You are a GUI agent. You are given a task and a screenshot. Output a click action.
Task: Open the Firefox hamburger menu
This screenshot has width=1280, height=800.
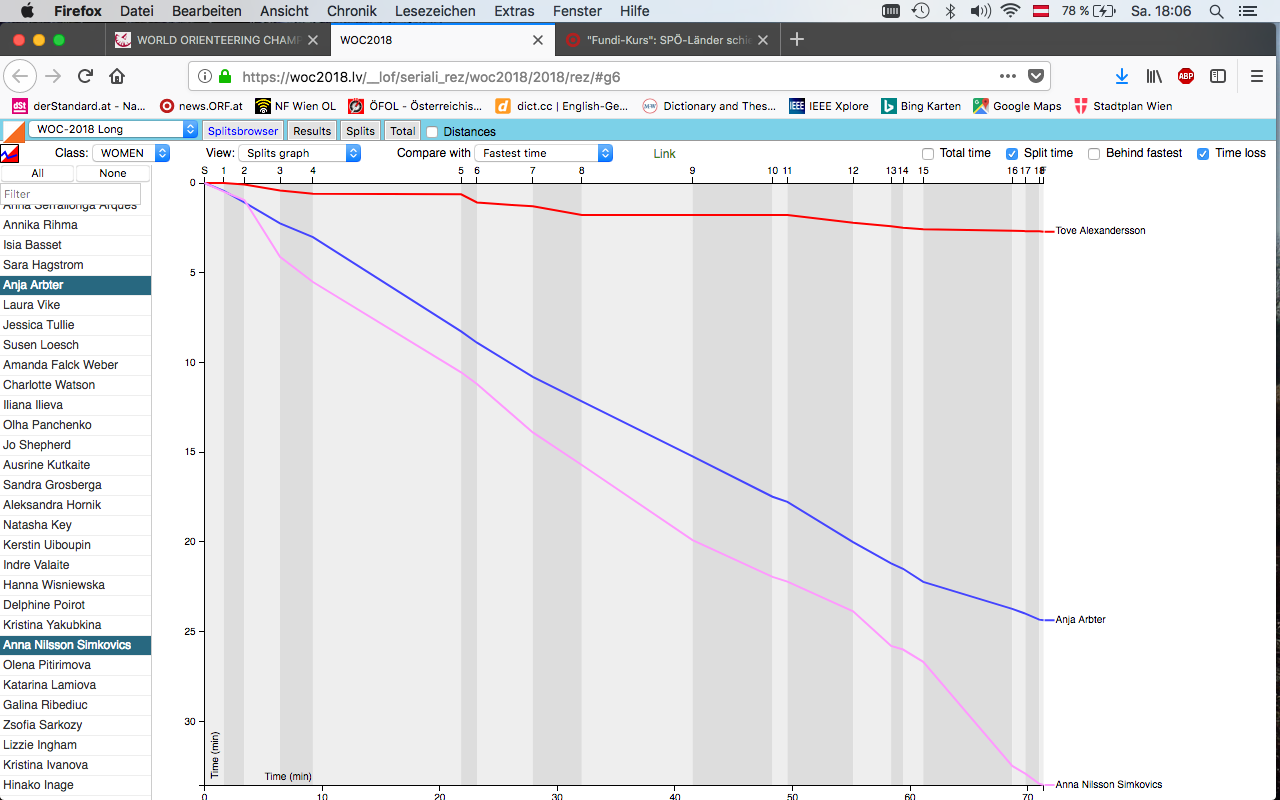[x=1257, y=76]
